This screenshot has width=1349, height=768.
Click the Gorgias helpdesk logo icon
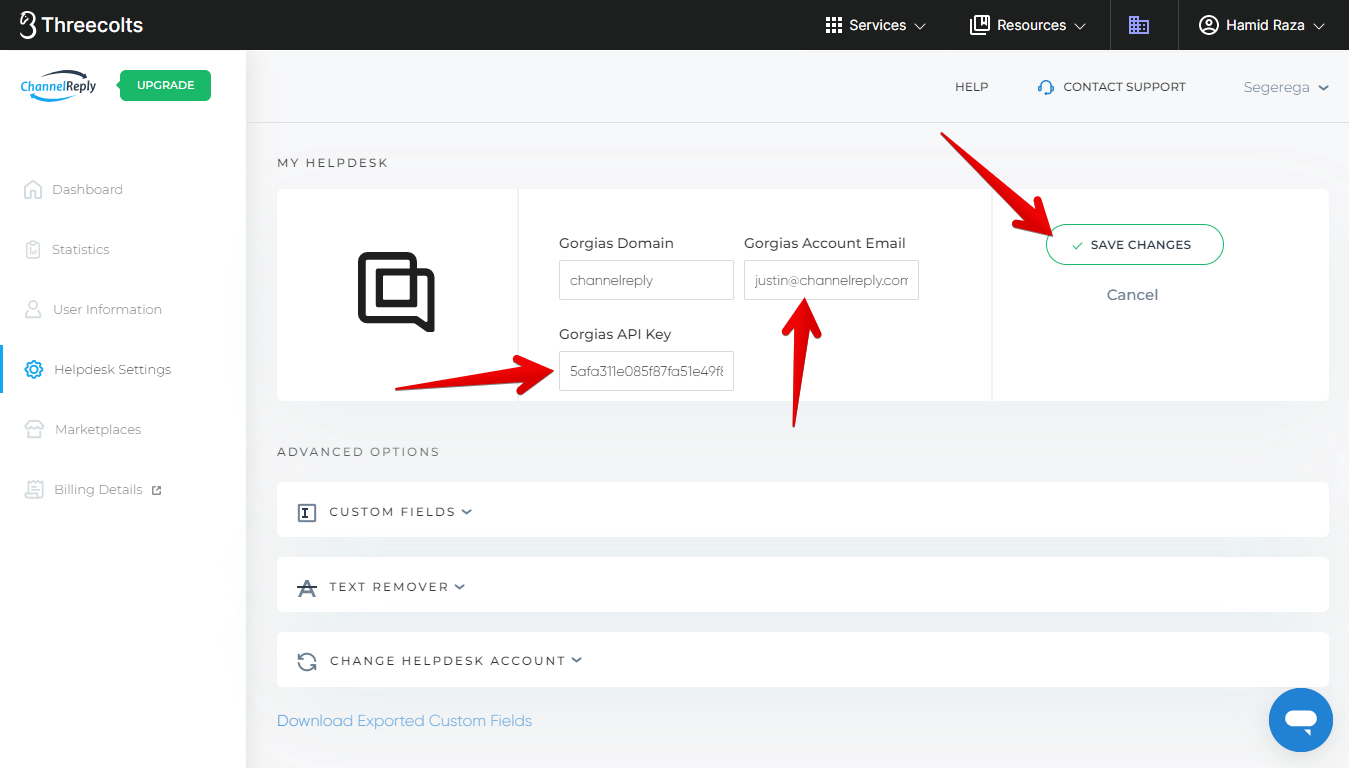[396, 291]
